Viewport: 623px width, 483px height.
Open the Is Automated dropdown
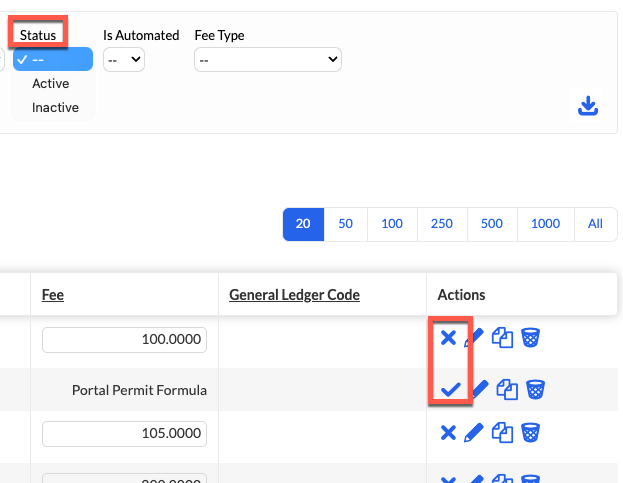(124, 60)
